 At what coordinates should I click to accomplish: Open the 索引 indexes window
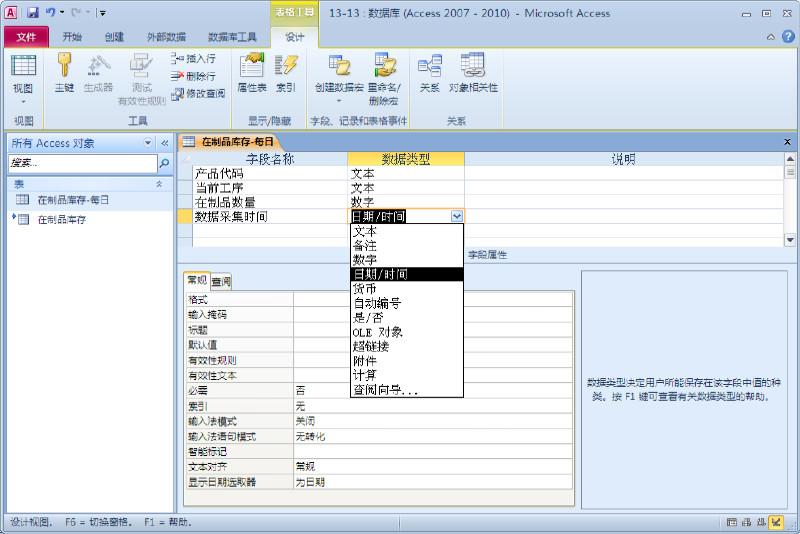286,73
